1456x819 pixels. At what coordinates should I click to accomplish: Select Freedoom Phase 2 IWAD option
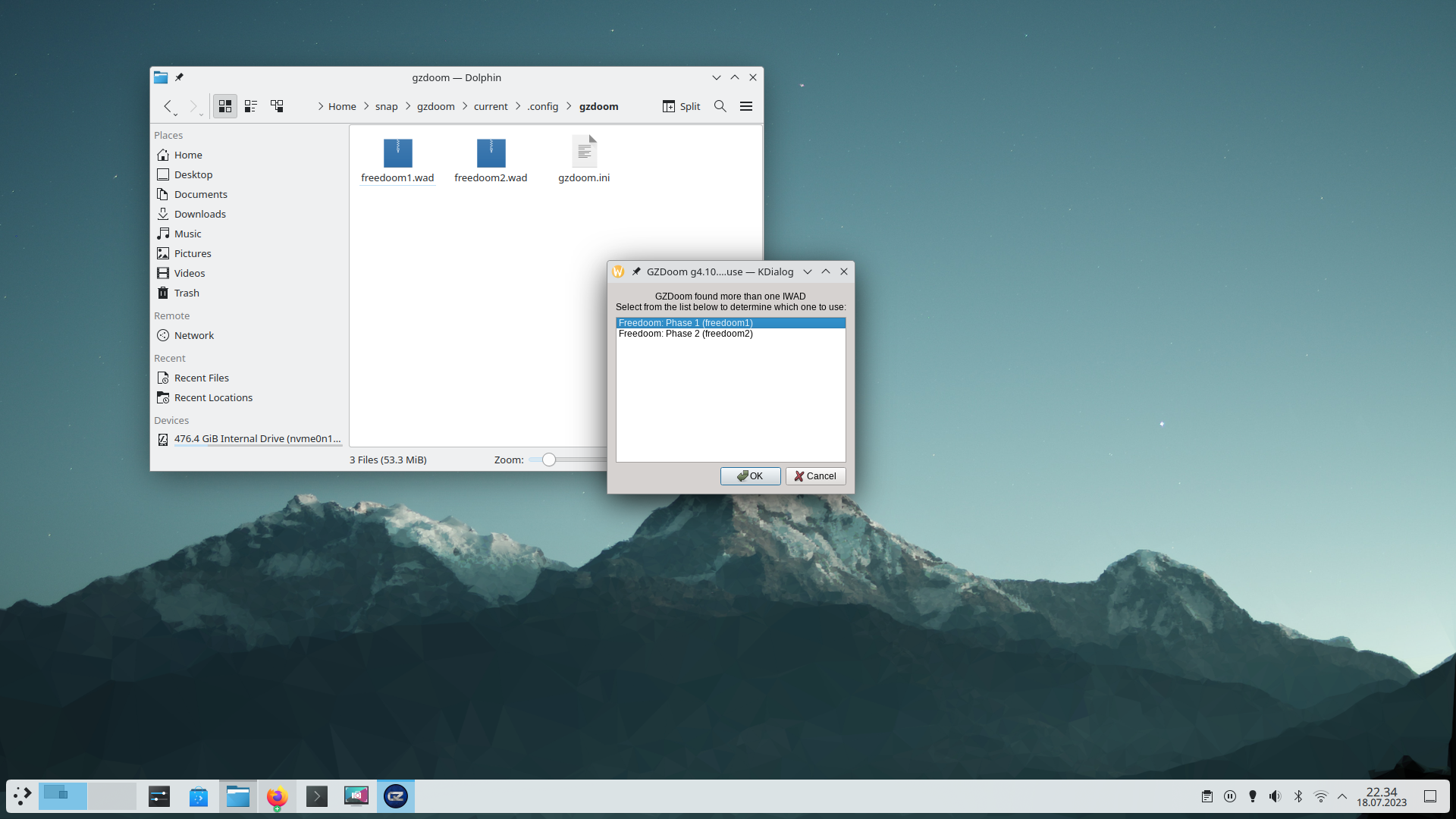pyautogui.click(x=685, y=333)
